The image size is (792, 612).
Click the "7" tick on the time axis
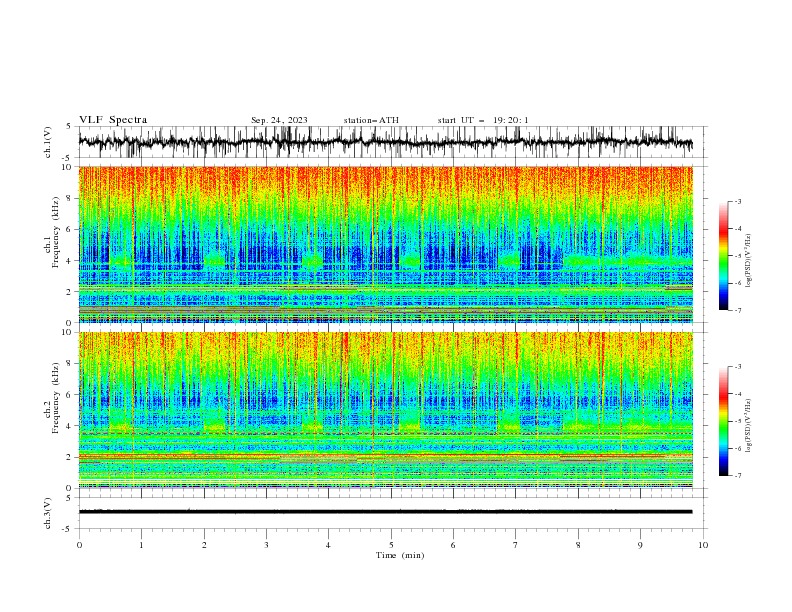click(516, 545)
